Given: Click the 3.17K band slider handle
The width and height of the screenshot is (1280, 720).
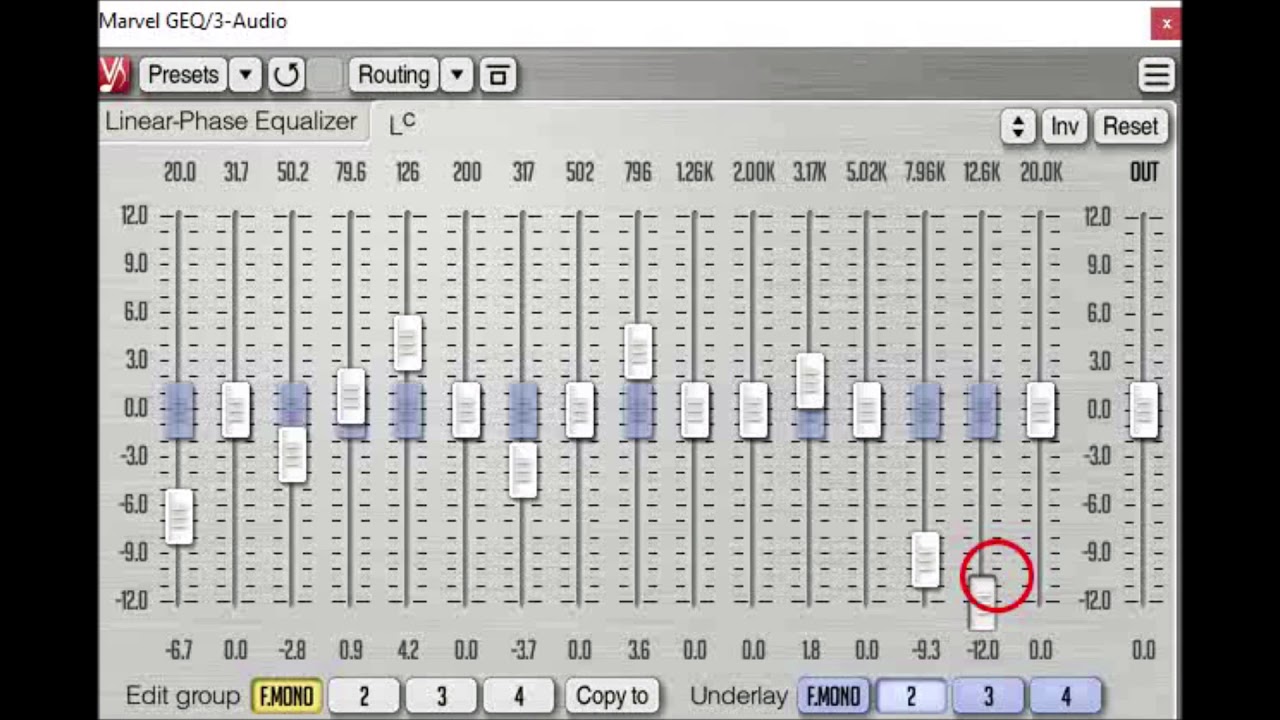Looking at the screenshot, I should [810, 381].
